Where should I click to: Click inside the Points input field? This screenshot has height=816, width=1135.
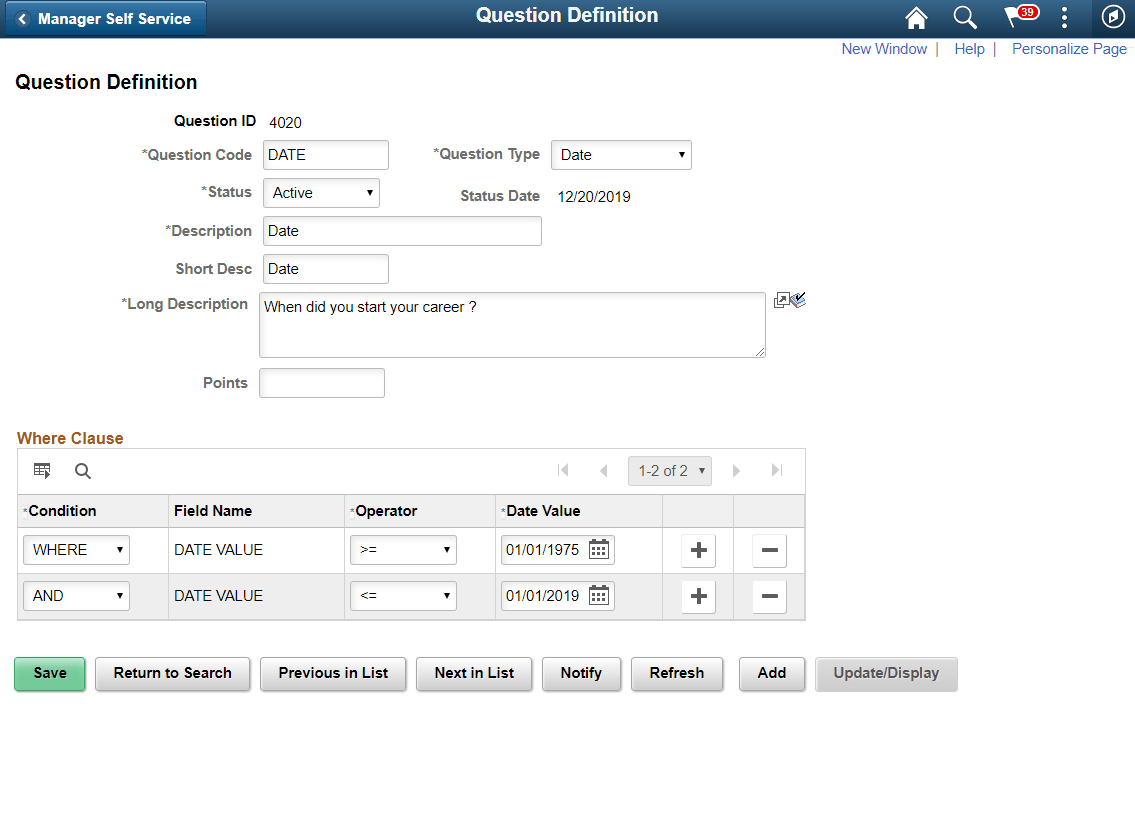tap(321, 382)
